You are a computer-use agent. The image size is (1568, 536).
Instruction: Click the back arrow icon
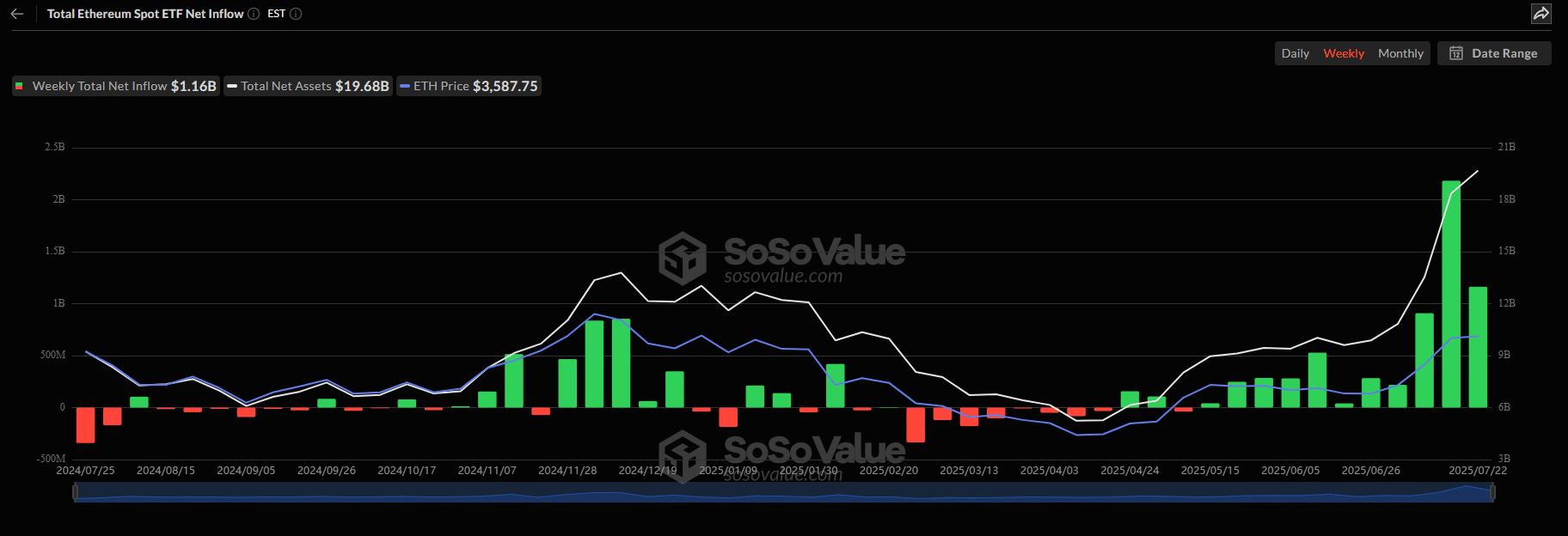[17, 14]
